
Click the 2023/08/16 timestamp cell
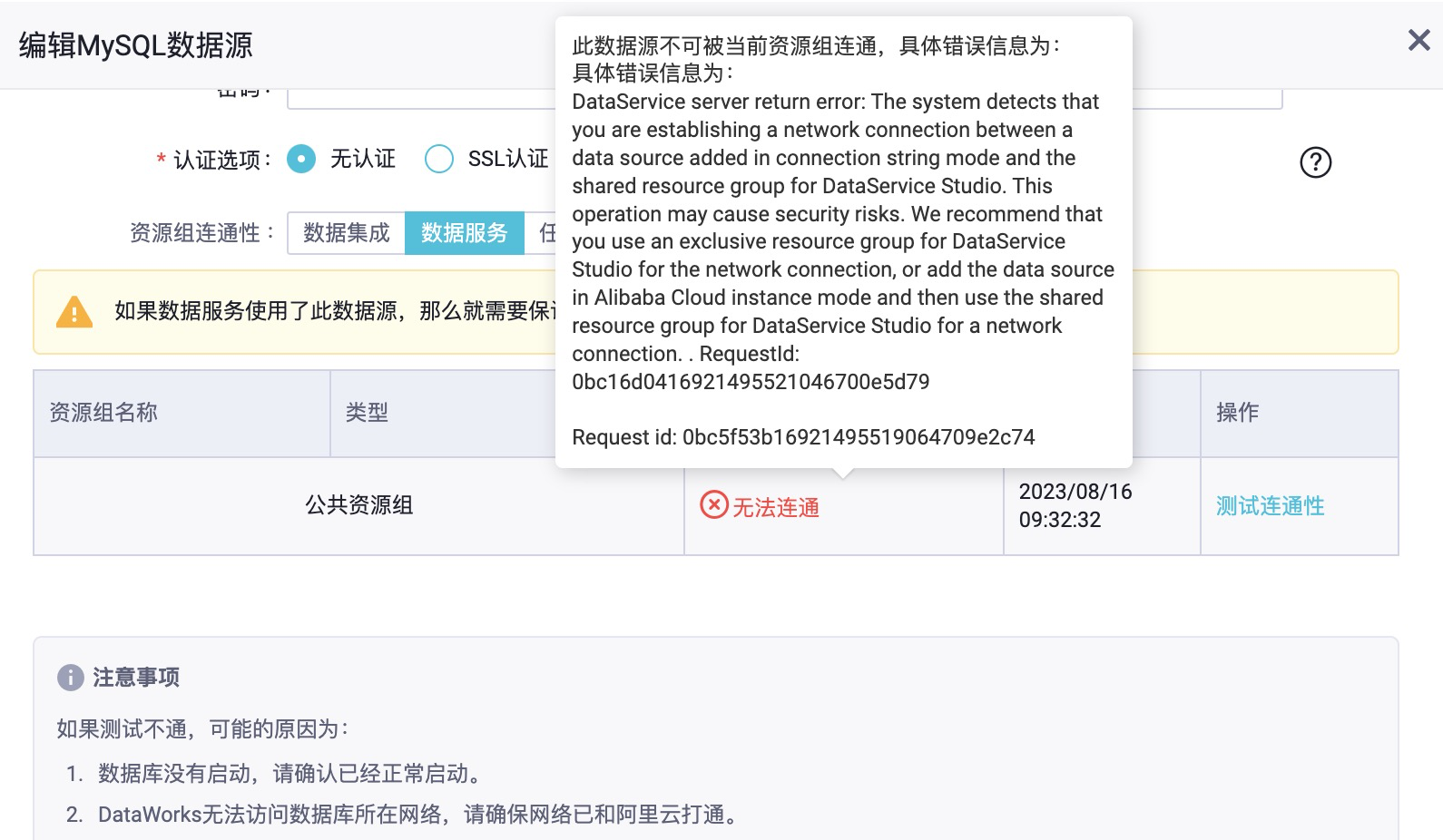click(1075, 505)
